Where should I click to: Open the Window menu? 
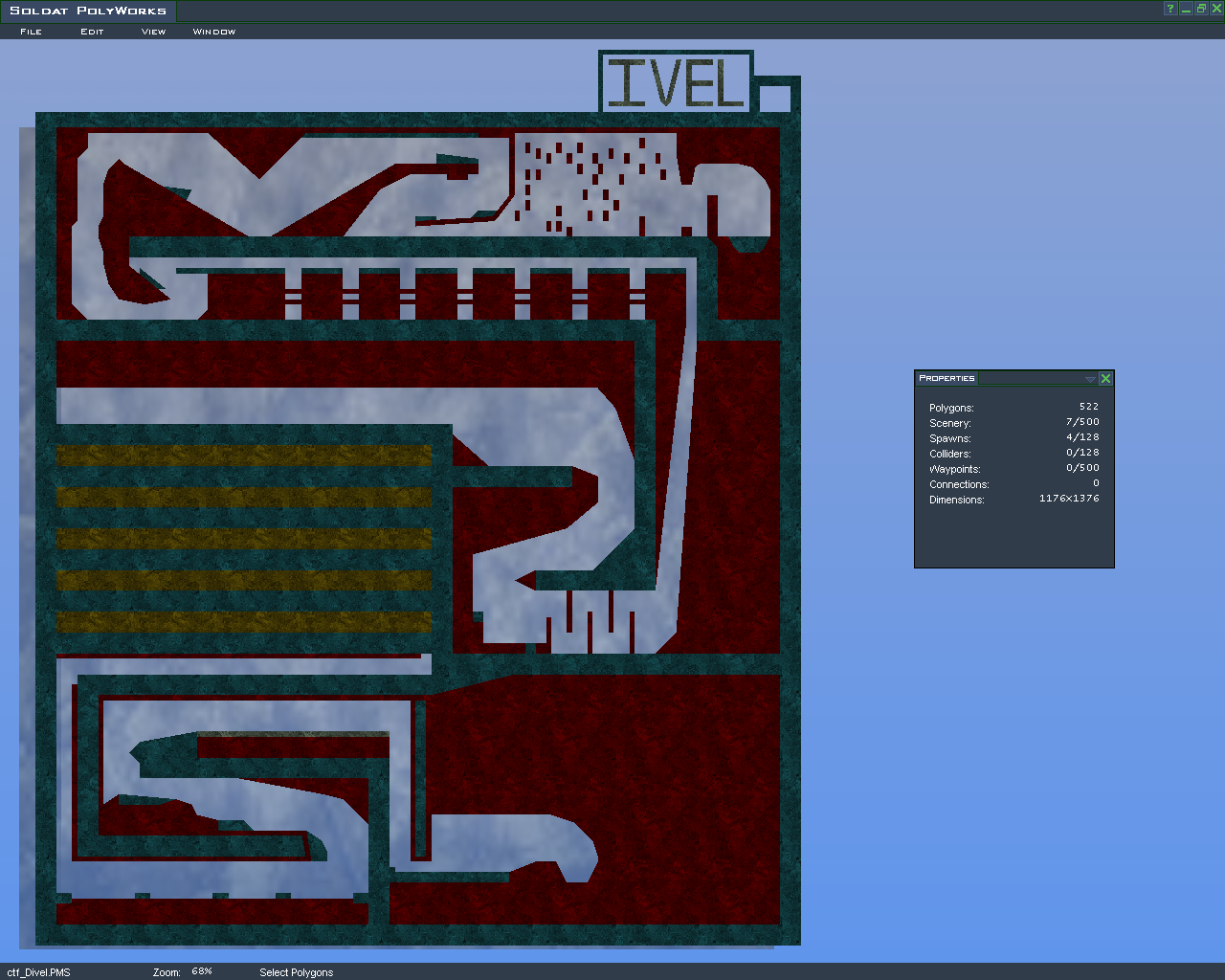pos(214,32)
